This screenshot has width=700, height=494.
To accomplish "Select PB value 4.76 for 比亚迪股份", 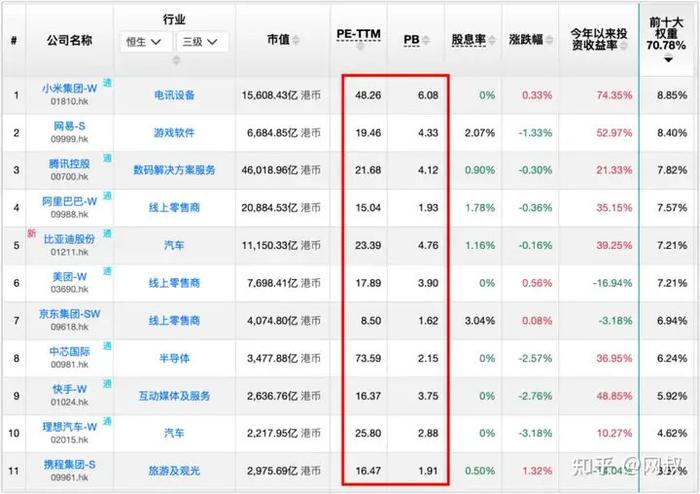I will point(428,245).
